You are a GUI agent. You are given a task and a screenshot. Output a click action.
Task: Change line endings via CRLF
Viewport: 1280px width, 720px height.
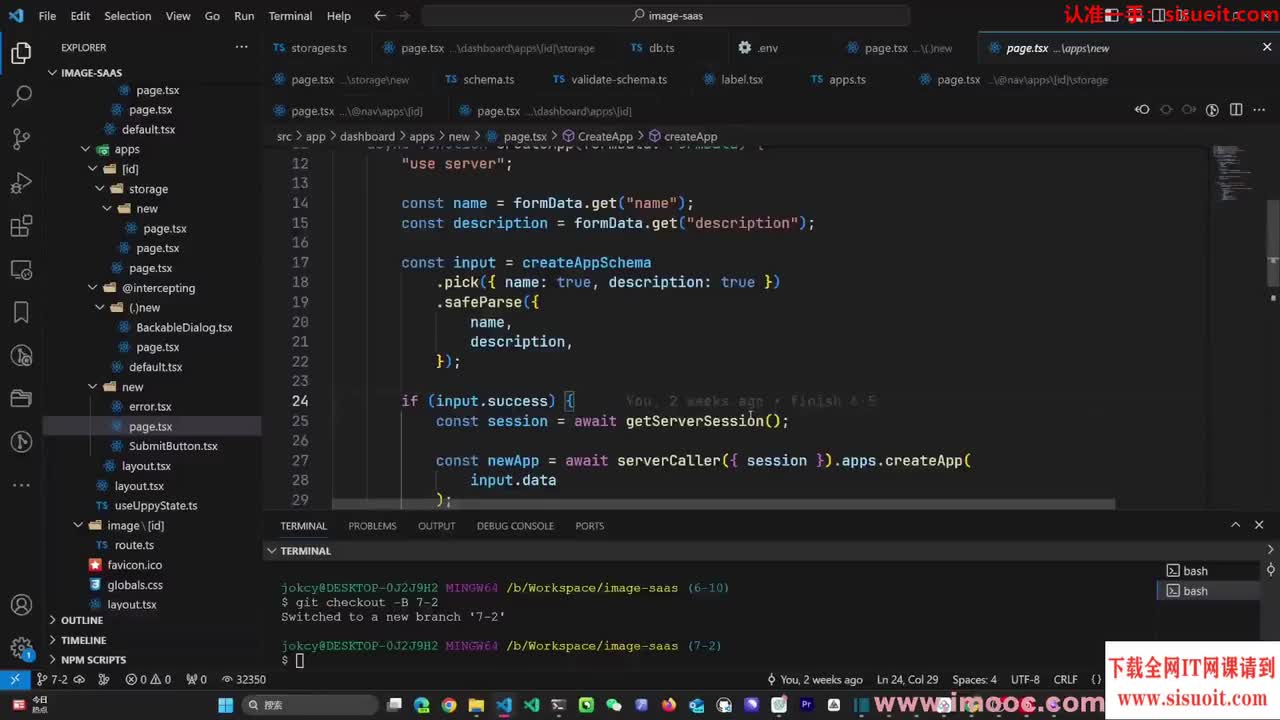click(x=1065, y=679)
